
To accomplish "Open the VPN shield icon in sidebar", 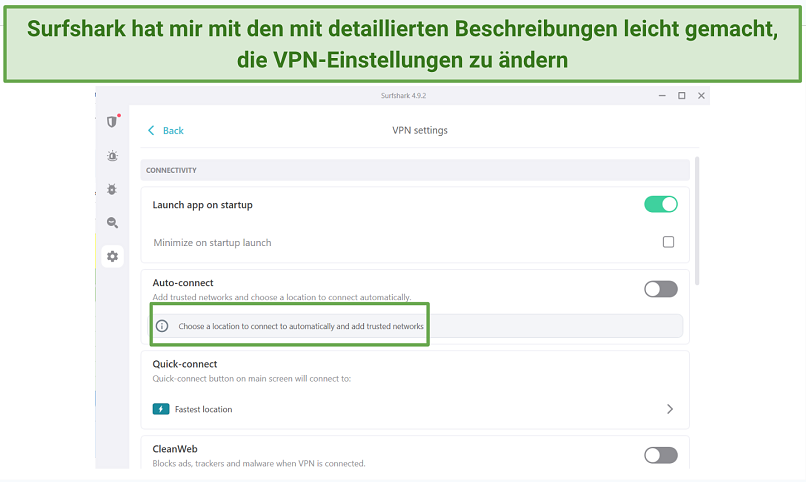I will coord(112,122).
